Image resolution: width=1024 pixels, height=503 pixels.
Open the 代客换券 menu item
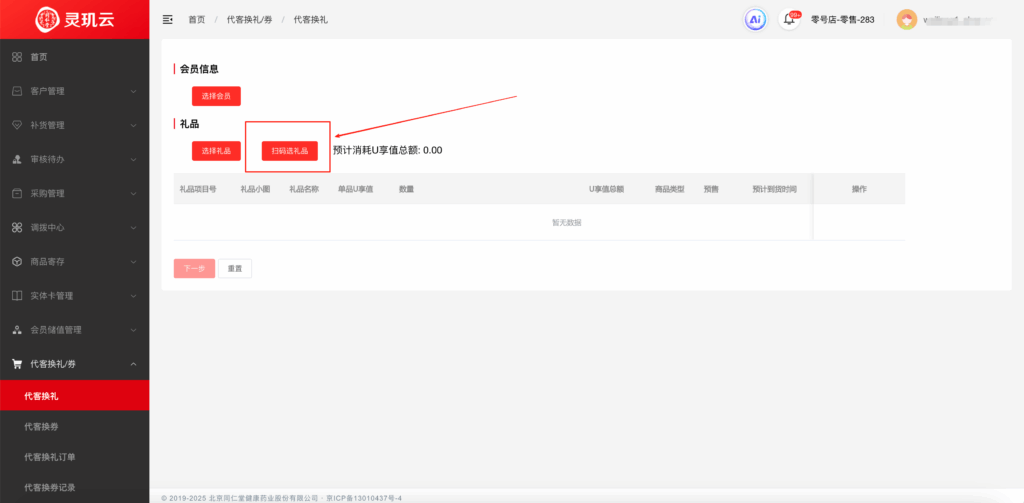click(x=42, y=427)
